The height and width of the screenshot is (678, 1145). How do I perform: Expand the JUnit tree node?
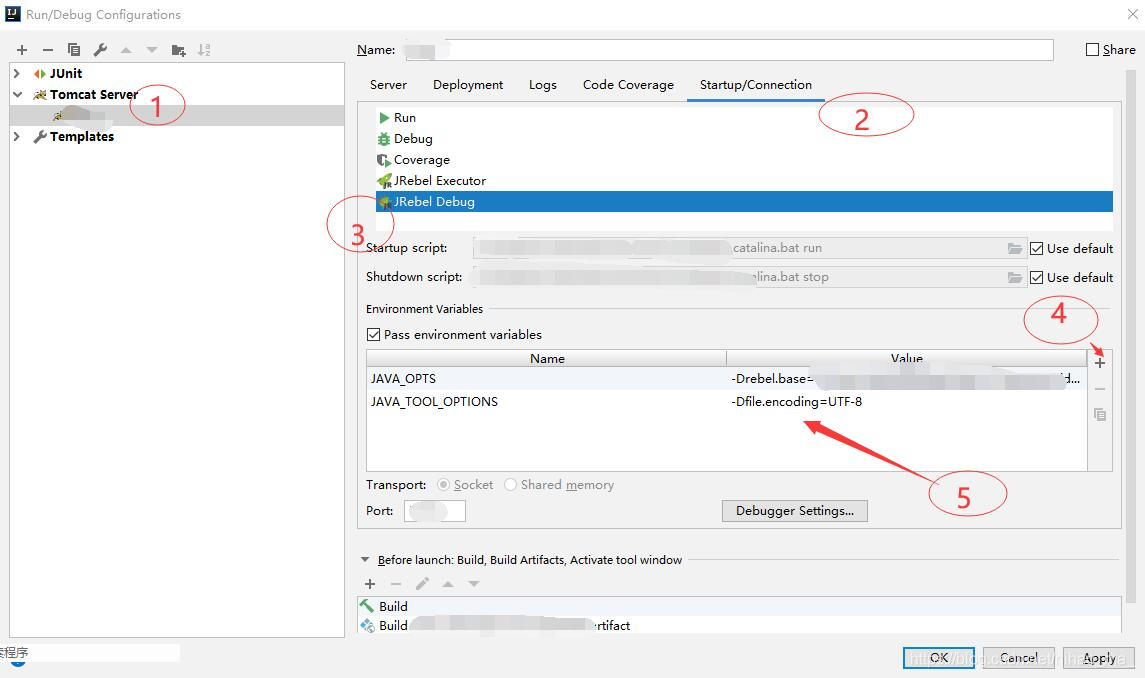click(17, 74)
